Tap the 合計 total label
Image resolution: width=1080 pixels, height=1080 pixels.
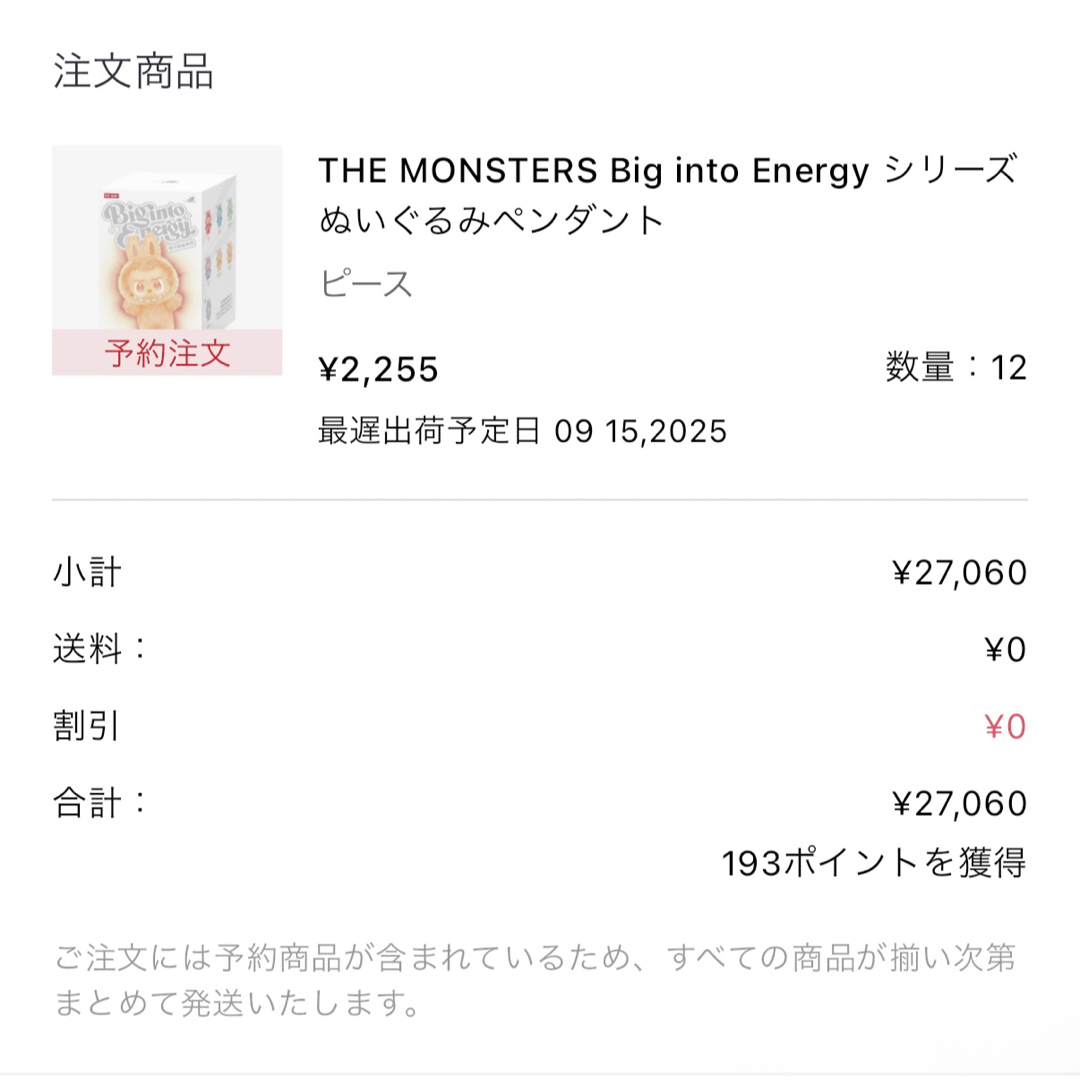(100, 802)
